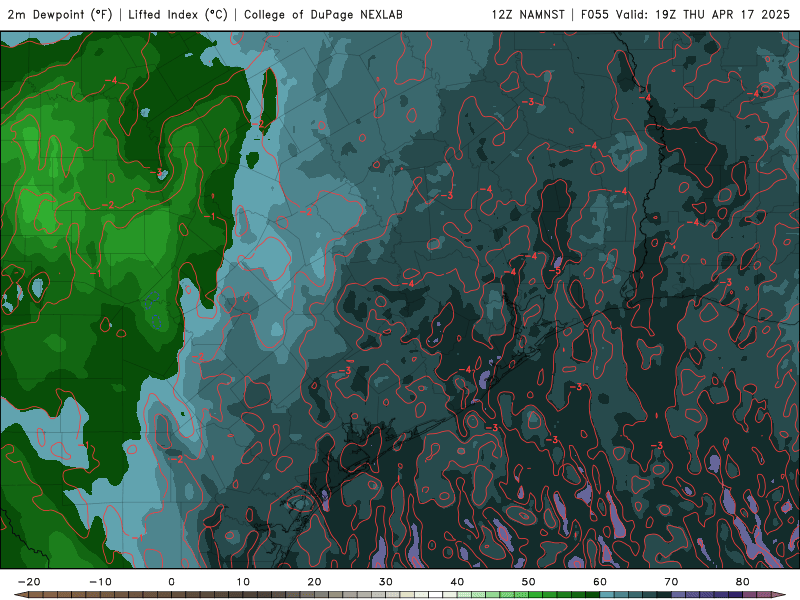Click the "12Z NAMNST" model run label
Viewport: 800px width, 600px height.
(528, 15)
